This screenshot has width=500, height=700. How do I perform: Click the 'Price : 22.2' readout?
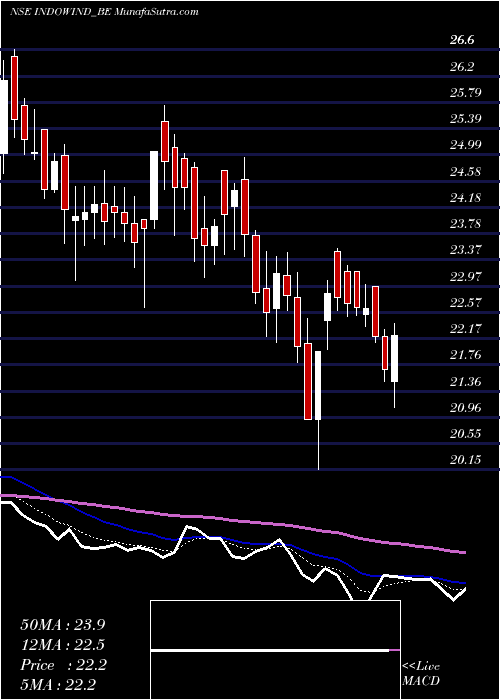click(63, 665)
